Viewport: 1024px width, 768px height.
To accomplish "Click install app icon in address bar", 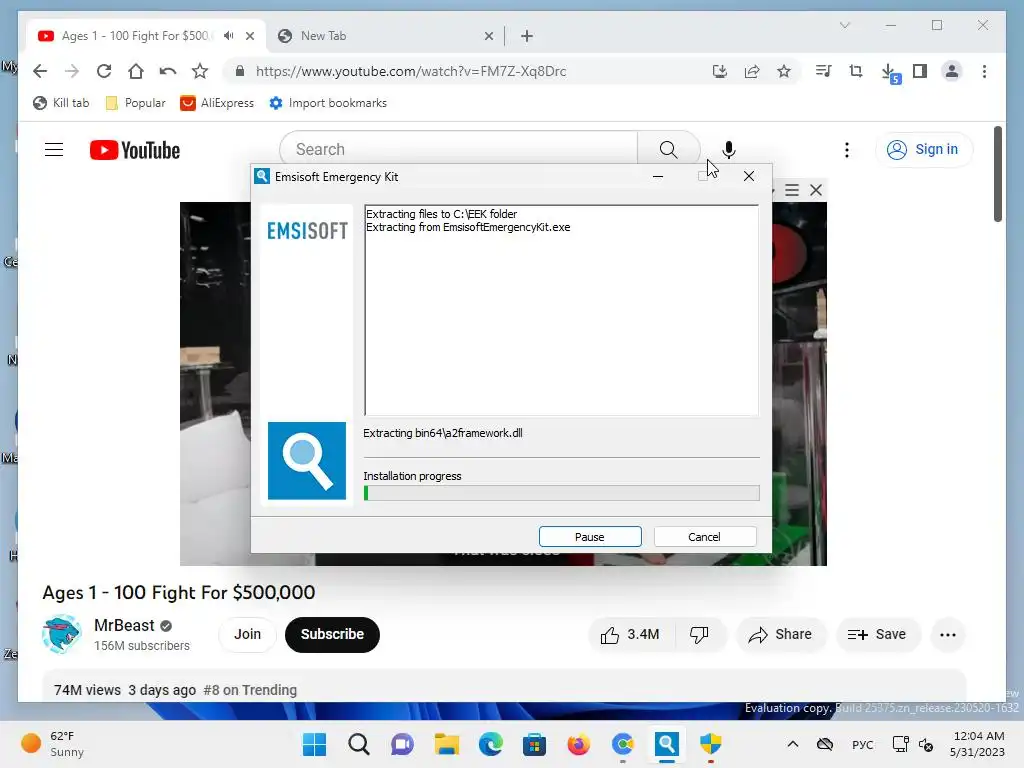I will pyautogui.click(x=720, y=71).
